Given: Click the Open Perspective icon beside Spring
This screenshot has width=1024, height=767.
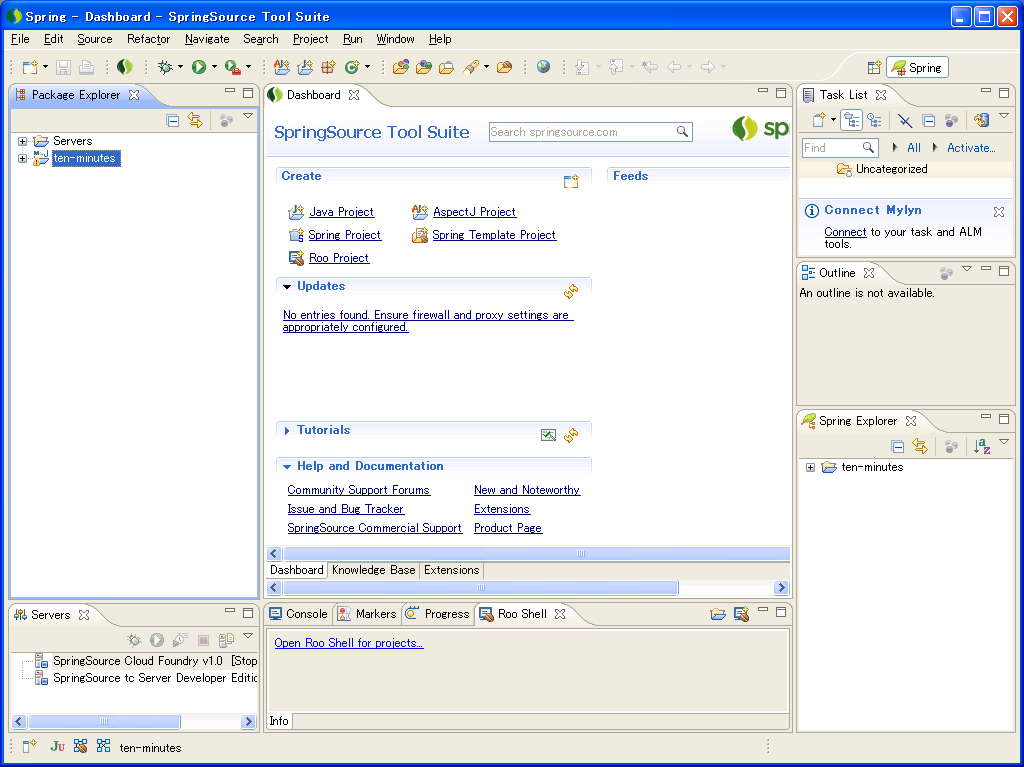Looking at the screenshot, I should (x=874, y=67).
